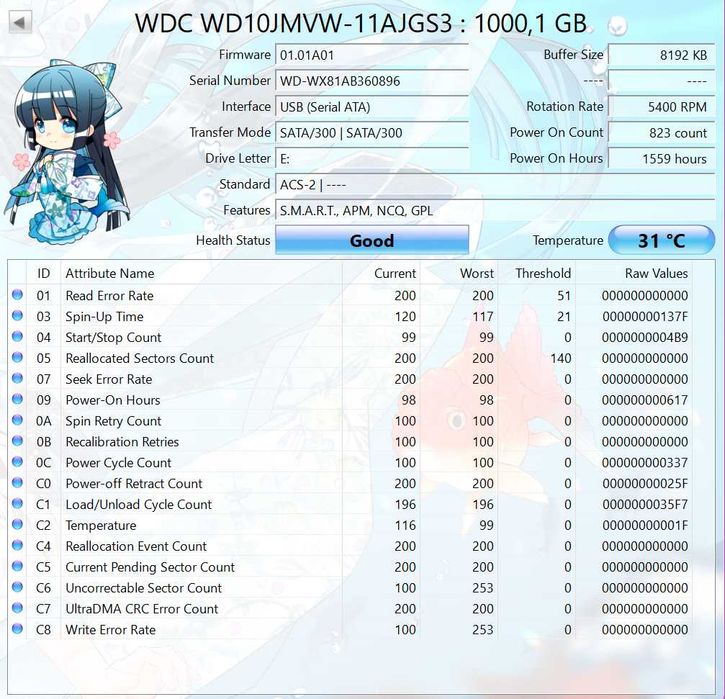Click raw value 0000000035F7
The height and width of the screenshot is (699, 725).
point(645,504)
